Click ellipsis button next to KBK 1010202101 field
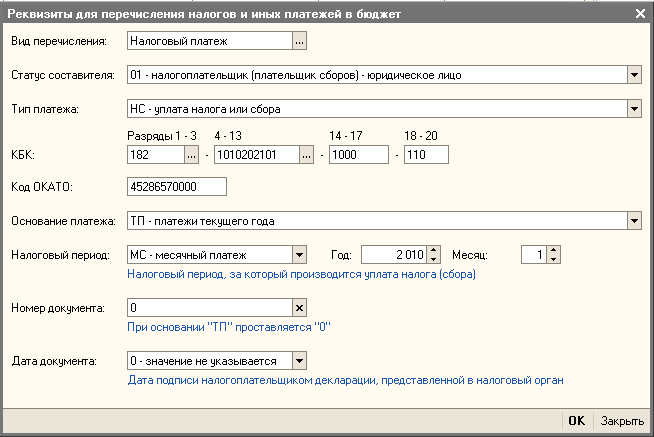 tap(307, 155)
